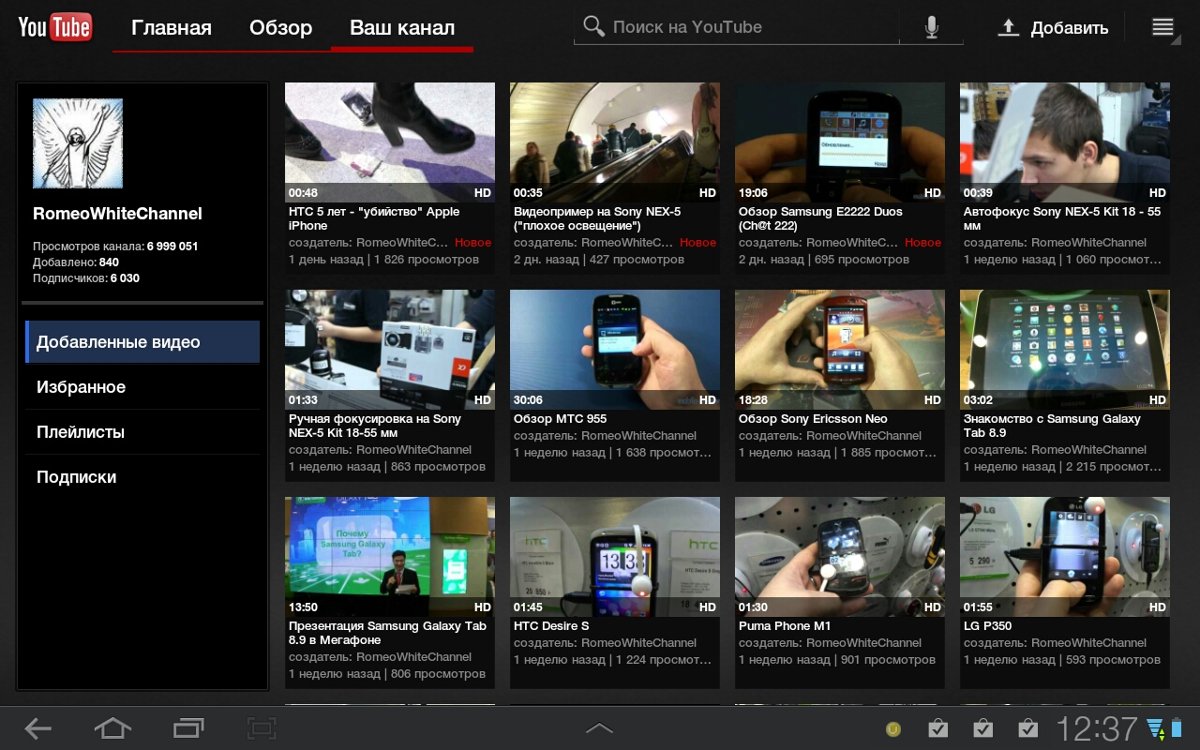Click "1 неделю назад | 806 просмотров" text

[x=387, y=674]
